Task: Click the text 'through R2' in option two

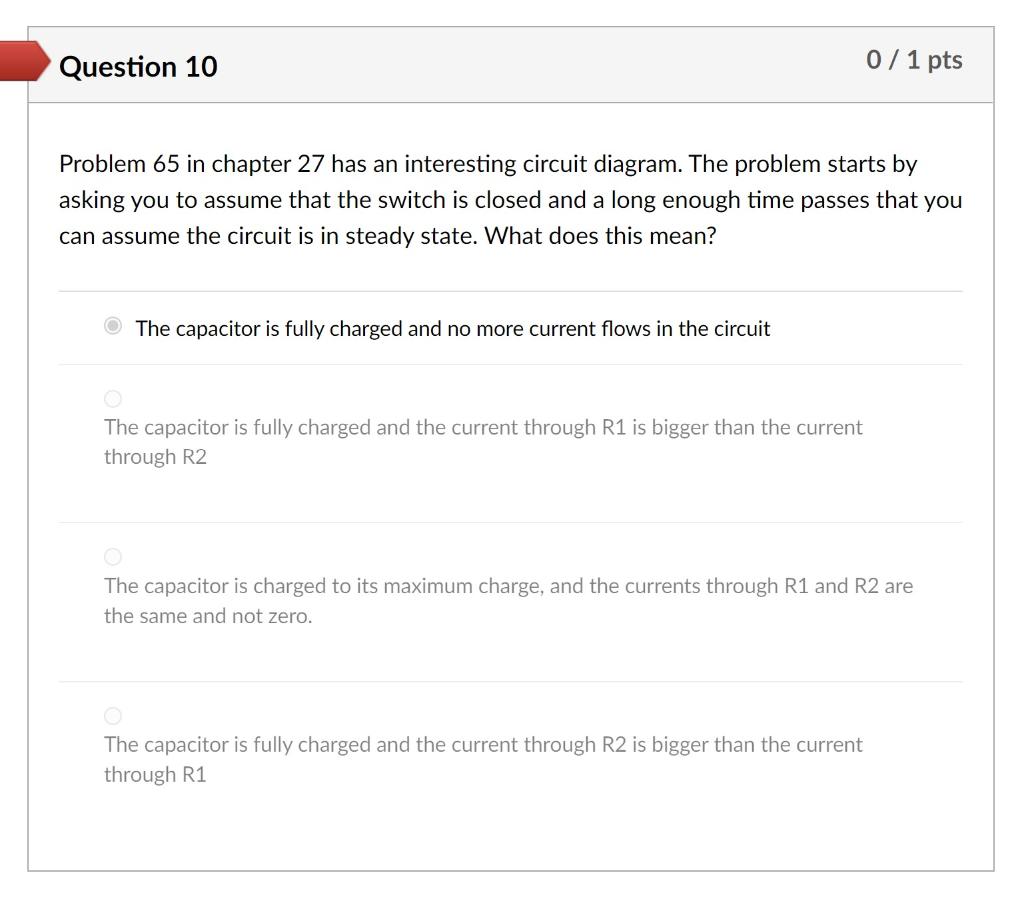Action: click(155, 456)
